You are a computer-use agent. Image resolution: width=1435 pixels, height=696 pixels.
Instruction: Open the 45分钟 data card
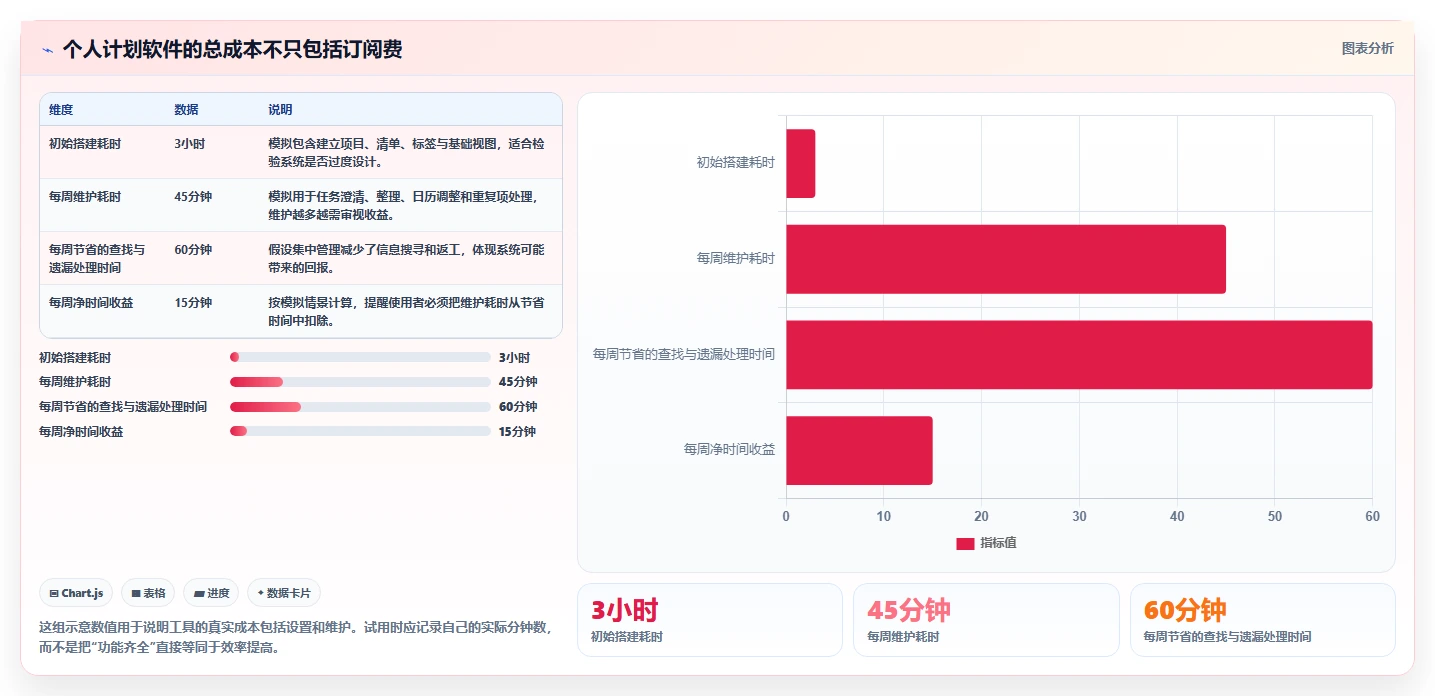click(986, 620)
